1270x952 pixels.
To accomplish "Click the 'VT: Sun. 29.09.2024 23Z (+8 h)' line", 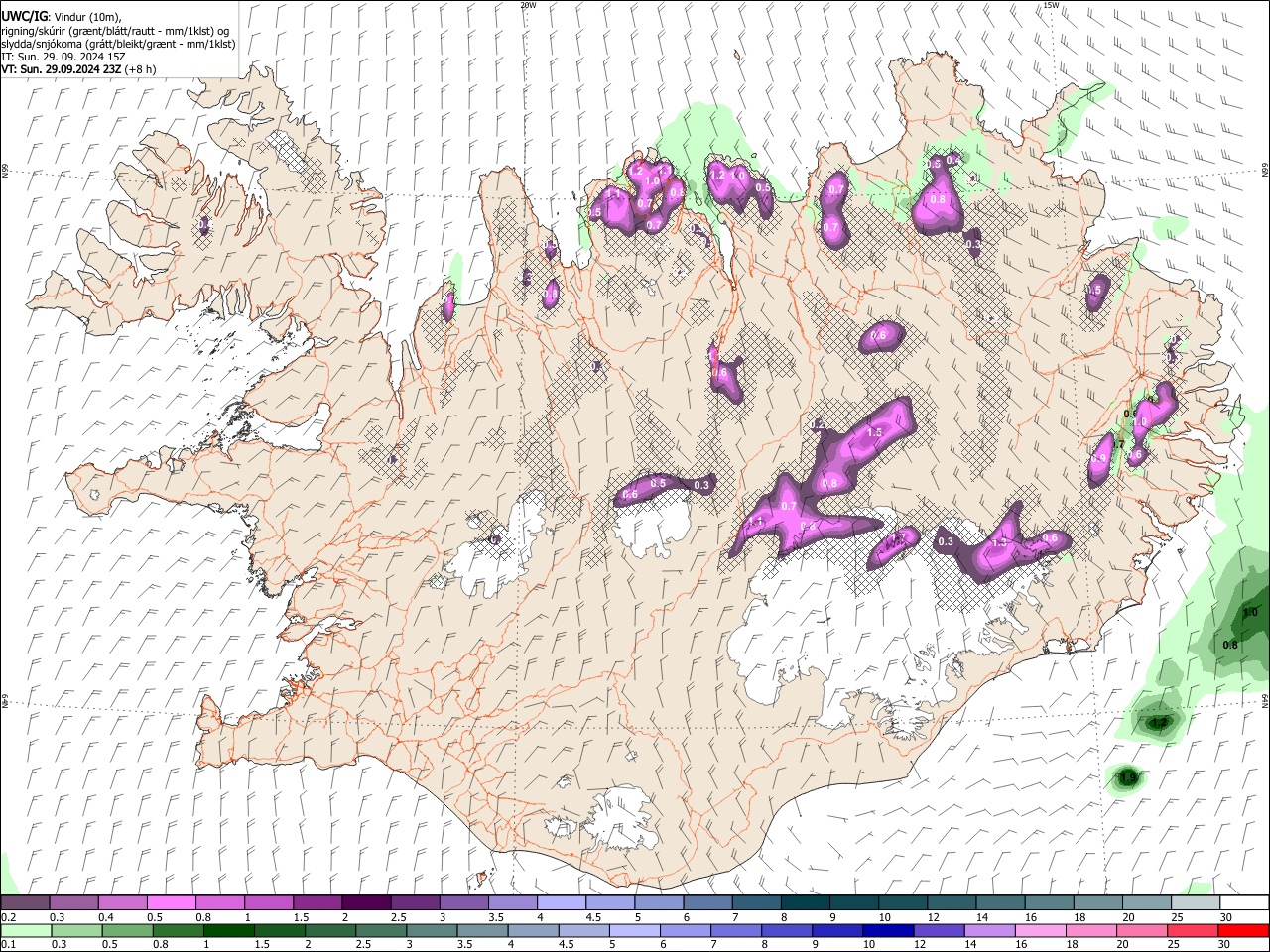I will [x=78, y=69].
